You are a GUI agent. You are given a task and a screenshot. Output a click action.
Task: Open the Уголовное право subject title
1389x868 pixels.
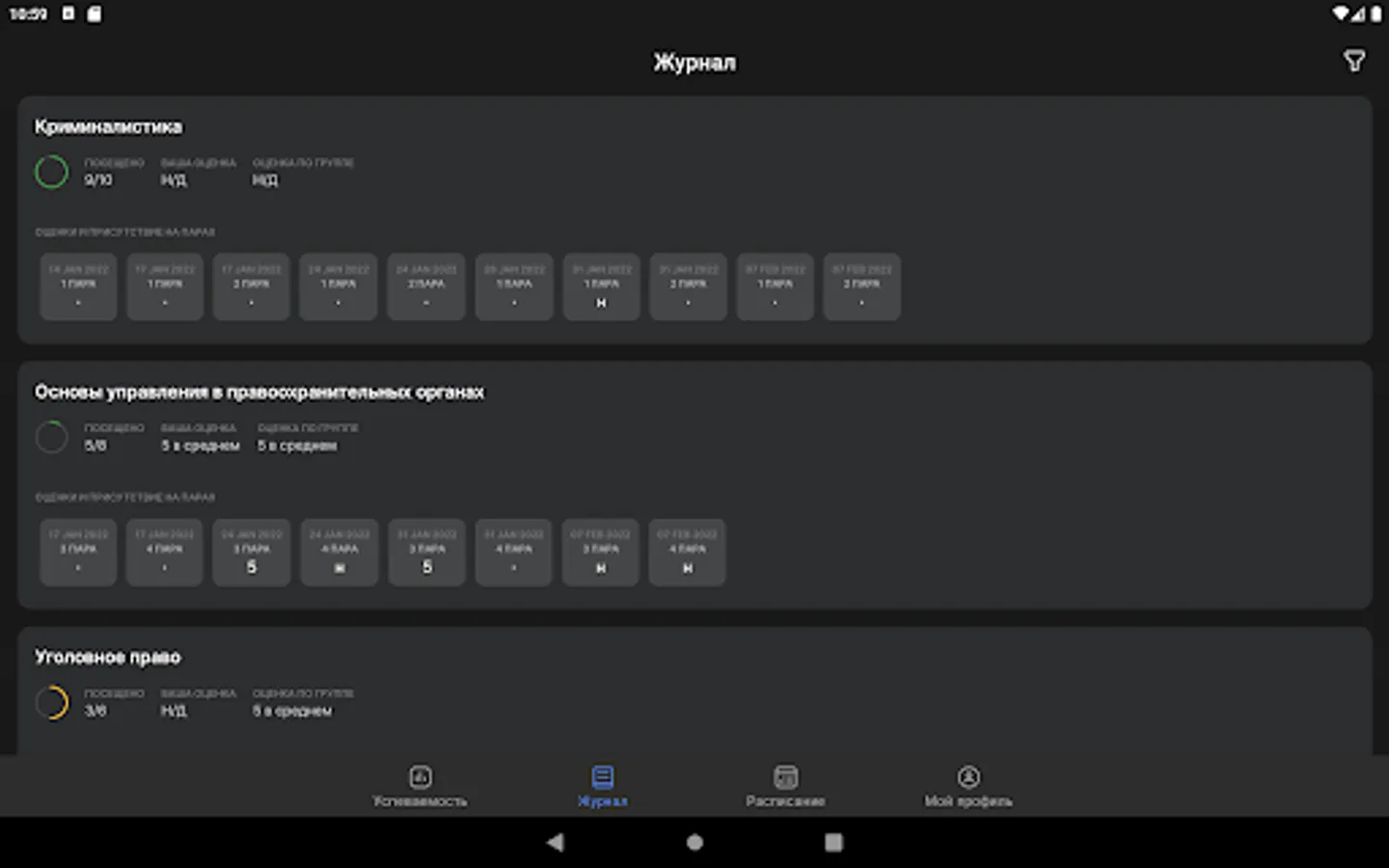tap(107, 657)
